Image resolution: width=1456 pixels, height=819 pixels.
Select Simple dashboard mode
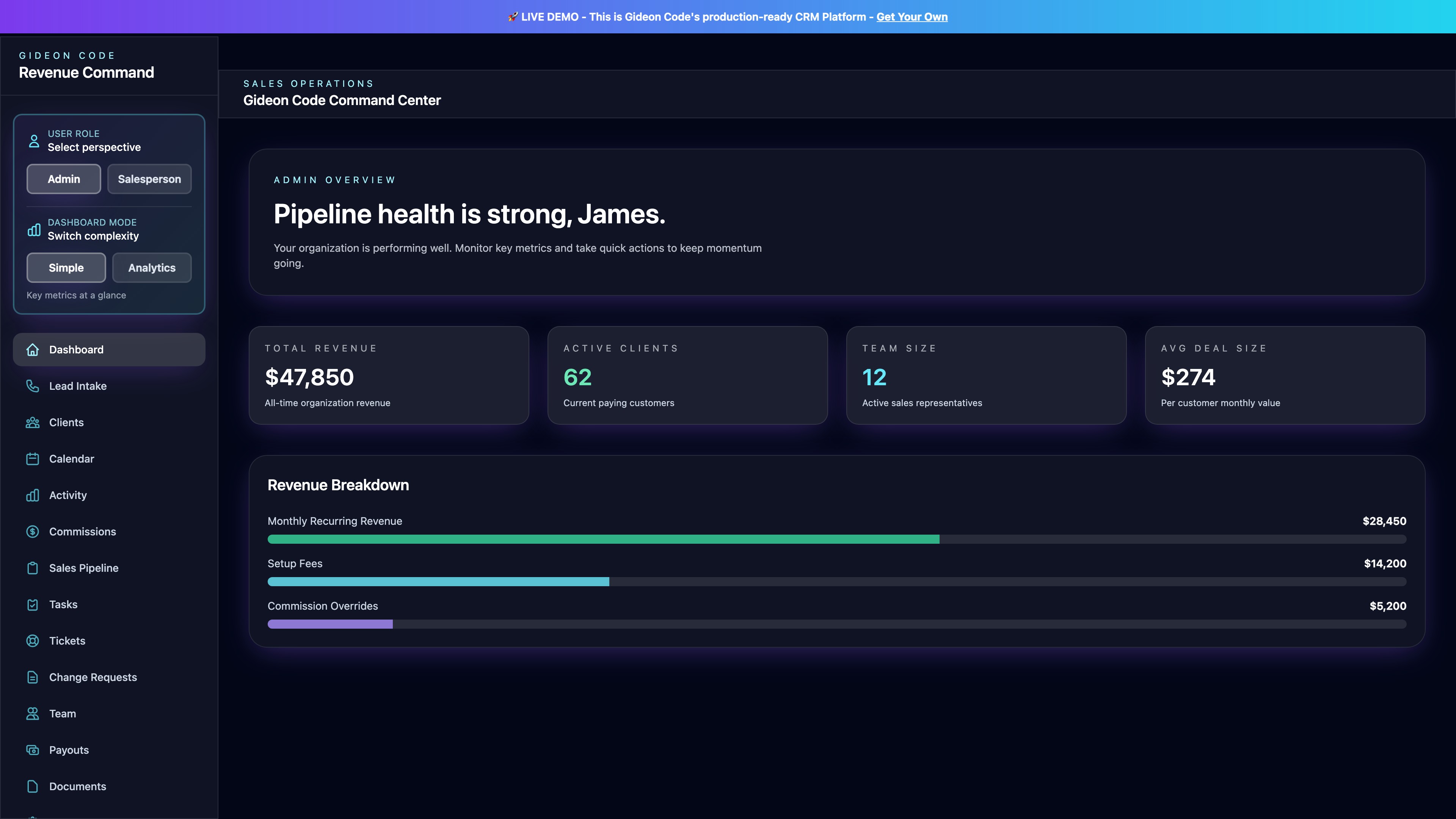[x=66, y=268]
